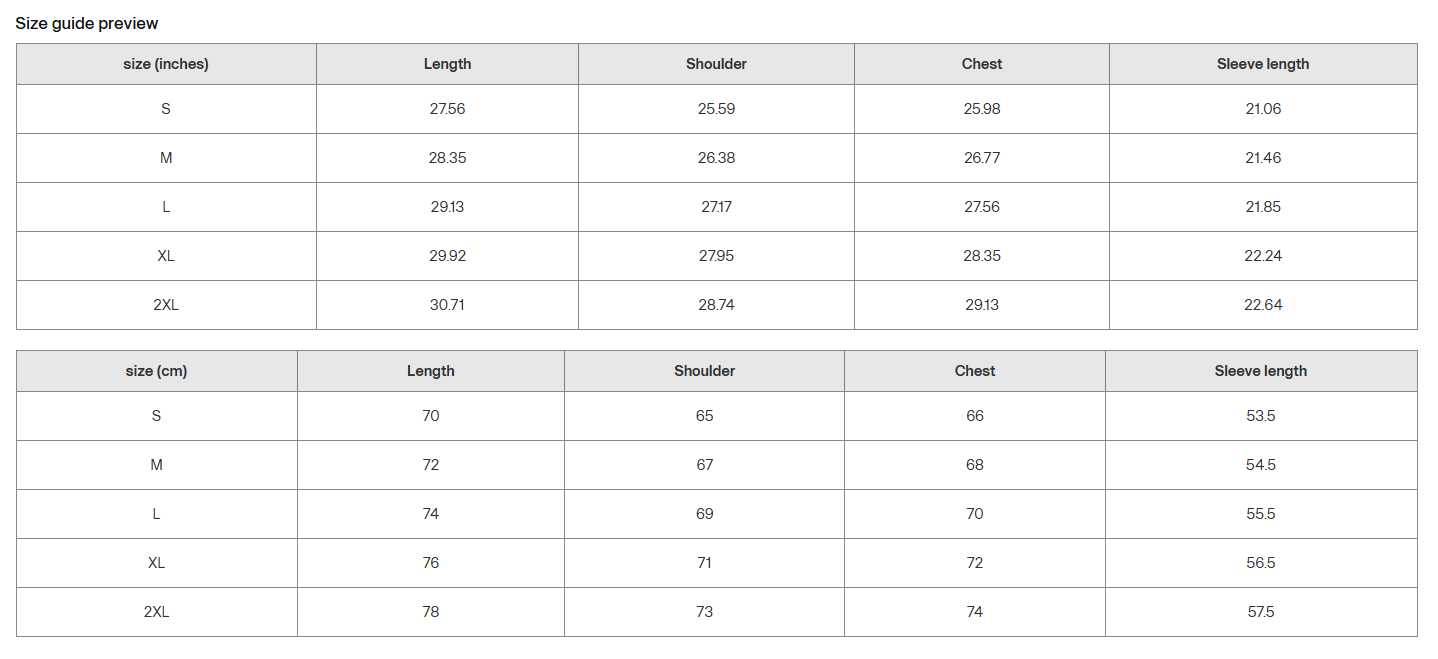Viewport: 1438px width, 659px height.
Task: Select the 25.59 shoulder value cell
Action: (716, 109)
